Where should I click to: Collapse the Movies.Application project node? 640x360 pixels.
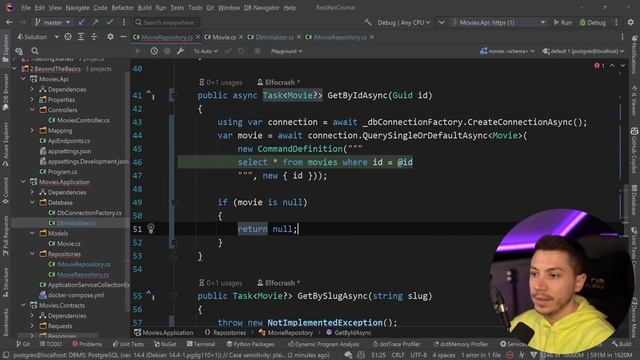pyautogui.click(x=23, y=182)
